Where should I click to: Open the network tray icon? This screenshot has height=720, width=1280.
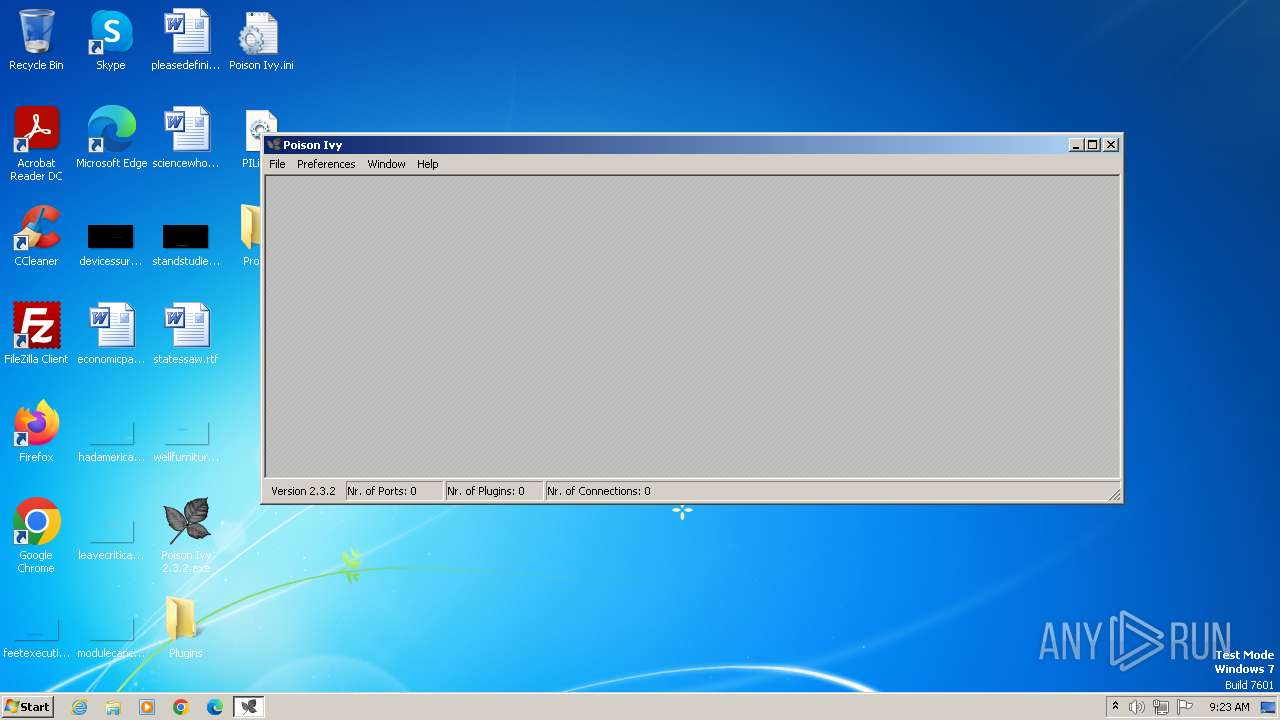point(1160,707)
